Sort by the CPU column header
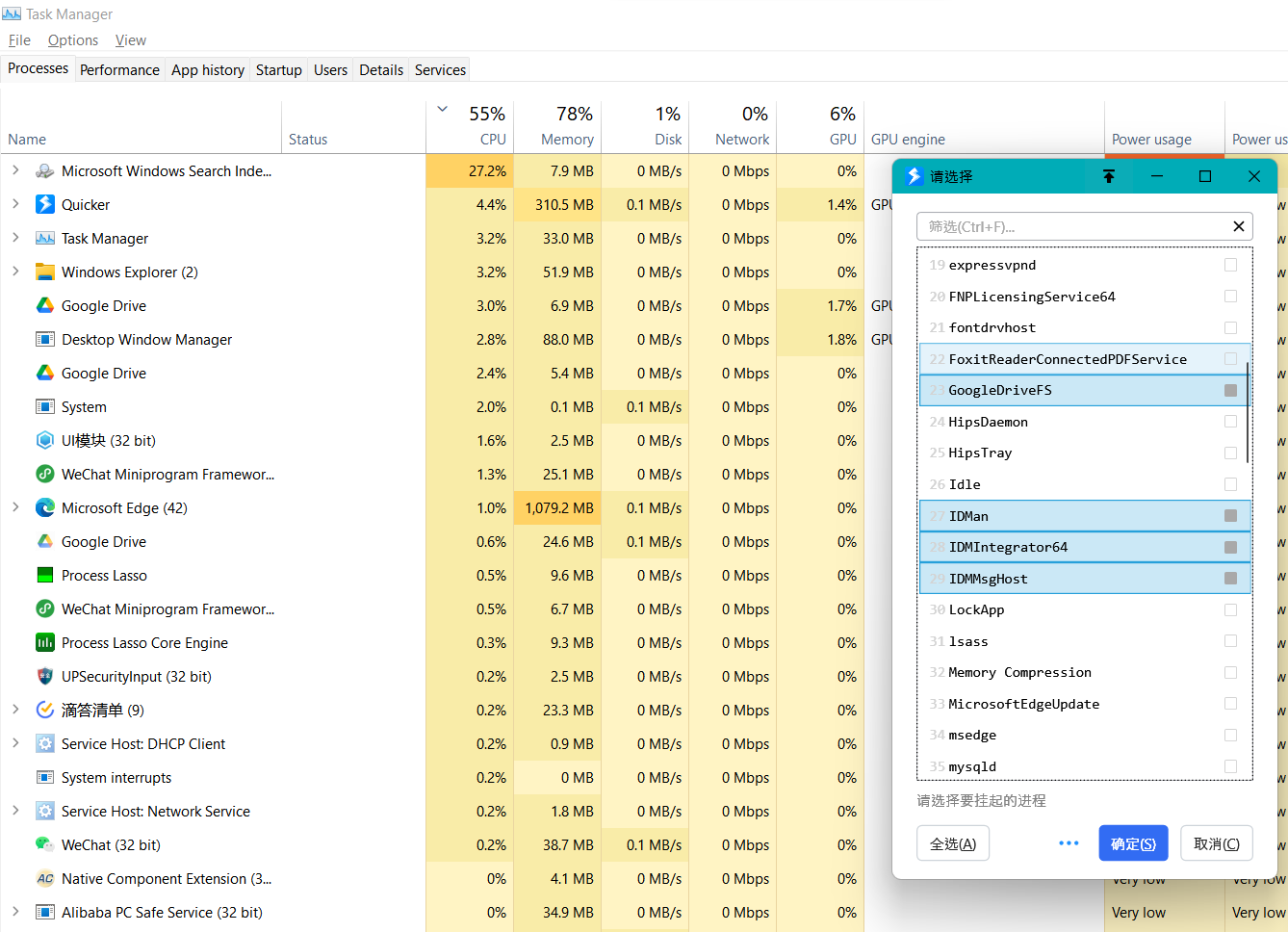Viewport: 1288px width, 932px height. pos(471,126)
